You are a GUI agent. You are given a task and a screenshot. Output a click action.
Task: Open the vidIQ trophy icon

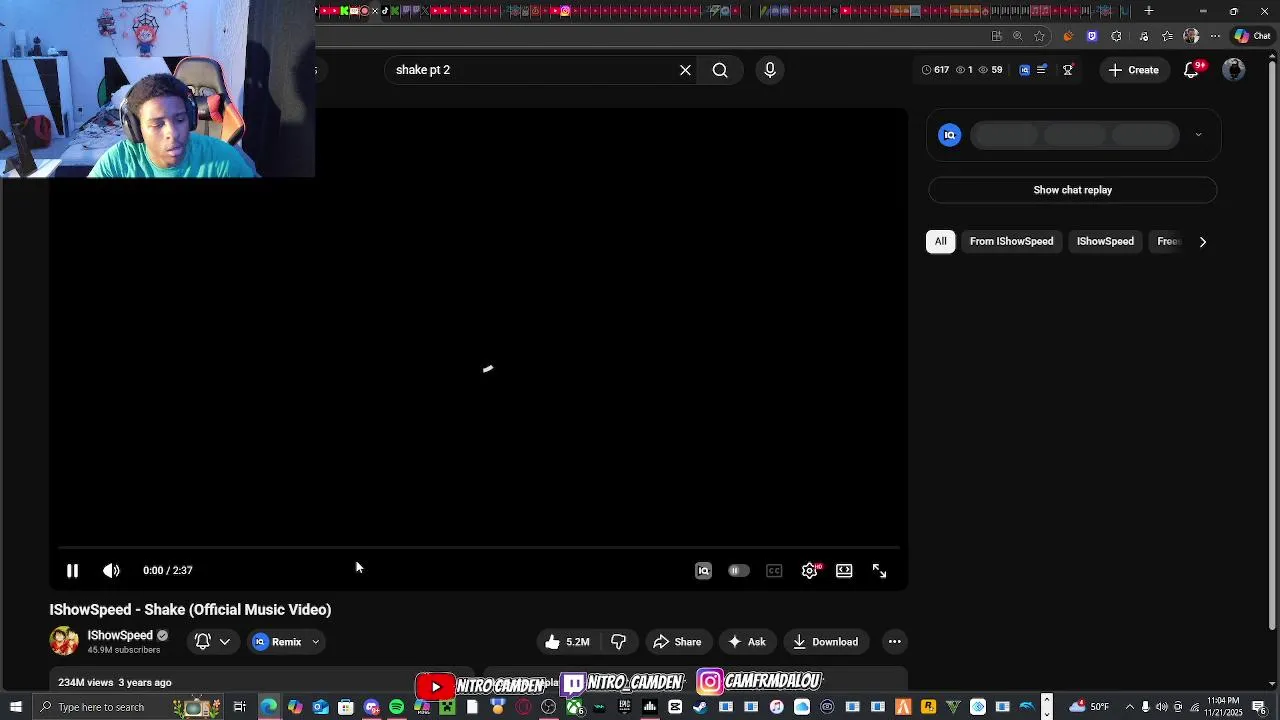[1067, 70]
